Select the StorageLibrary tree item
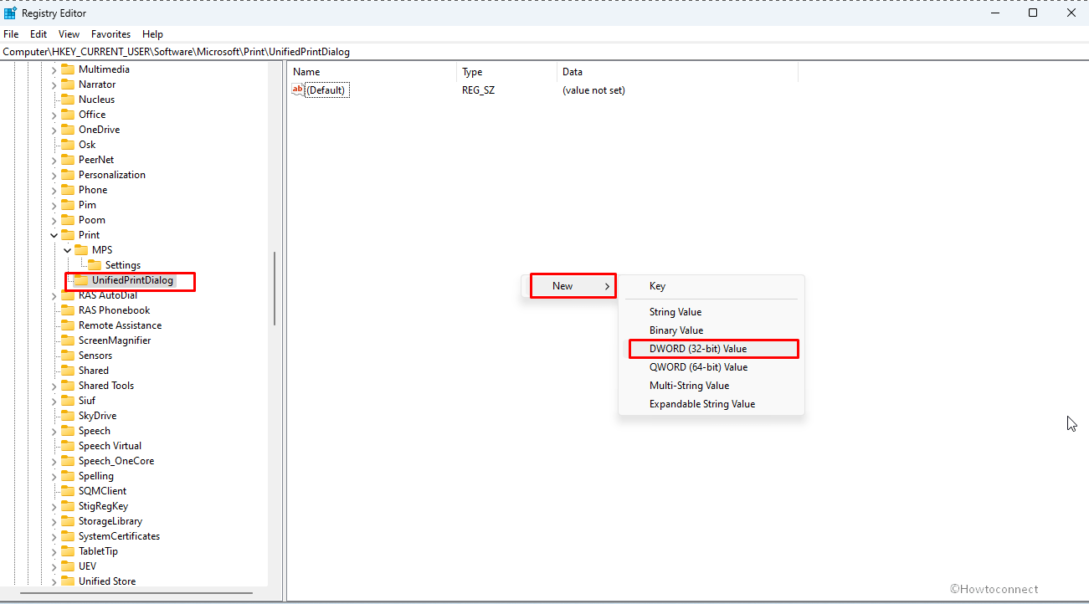 (110, 520)
